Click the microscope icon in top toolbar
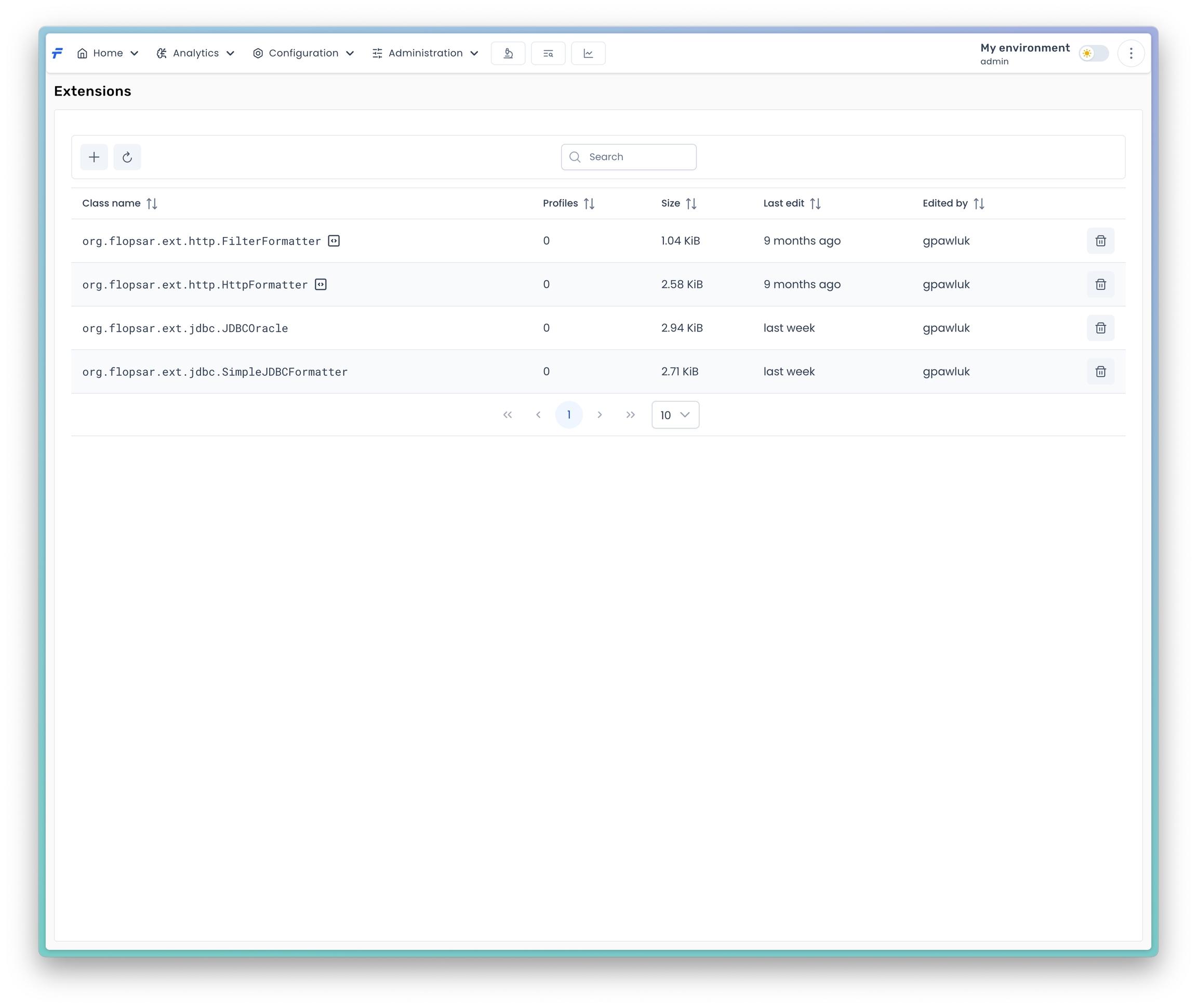Viewport: 1197px width, 1008px height. [x=508, y=53]
